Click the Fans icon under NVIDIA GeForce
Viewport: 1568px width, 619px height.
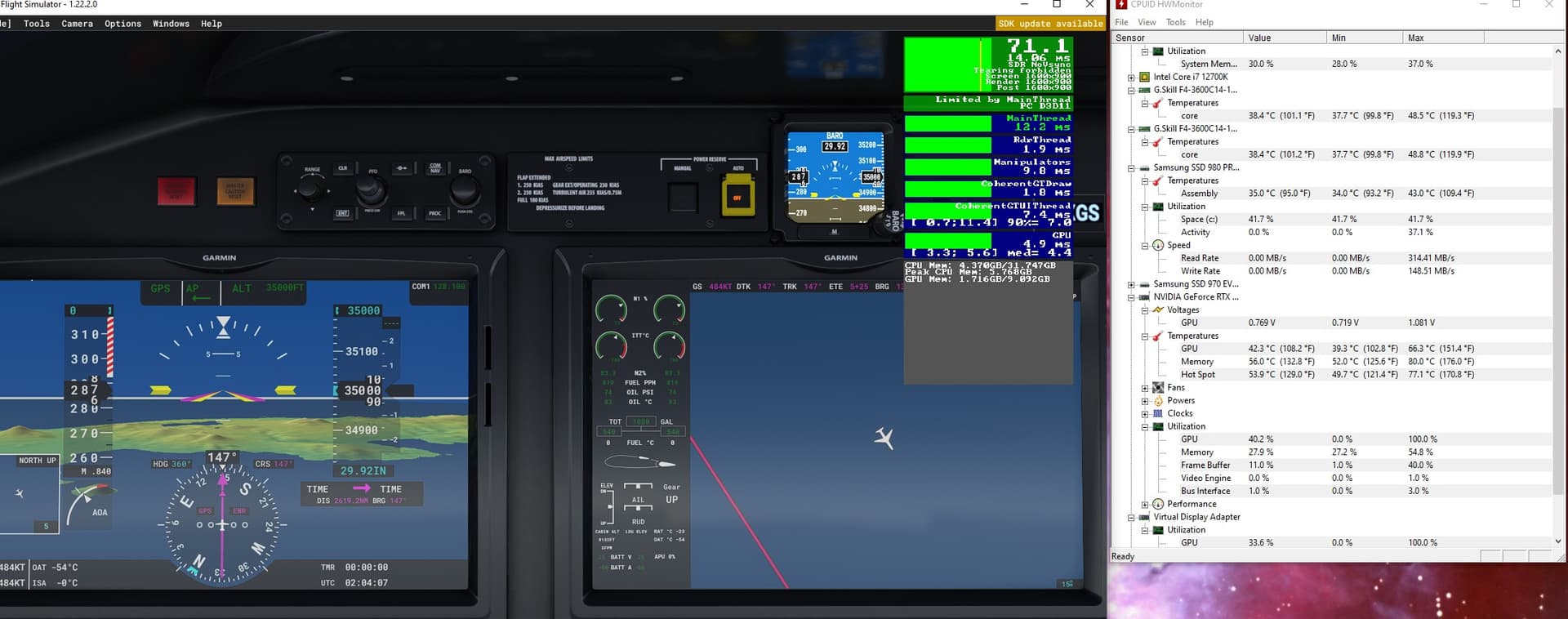[x=1158, y=388]
